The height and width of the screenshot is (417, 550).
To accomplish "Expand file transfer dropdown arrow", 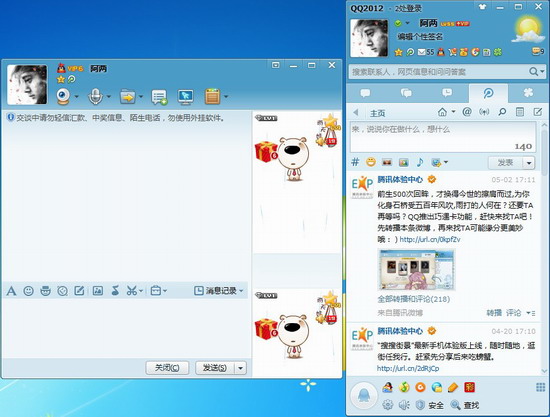I will point(141,96).
